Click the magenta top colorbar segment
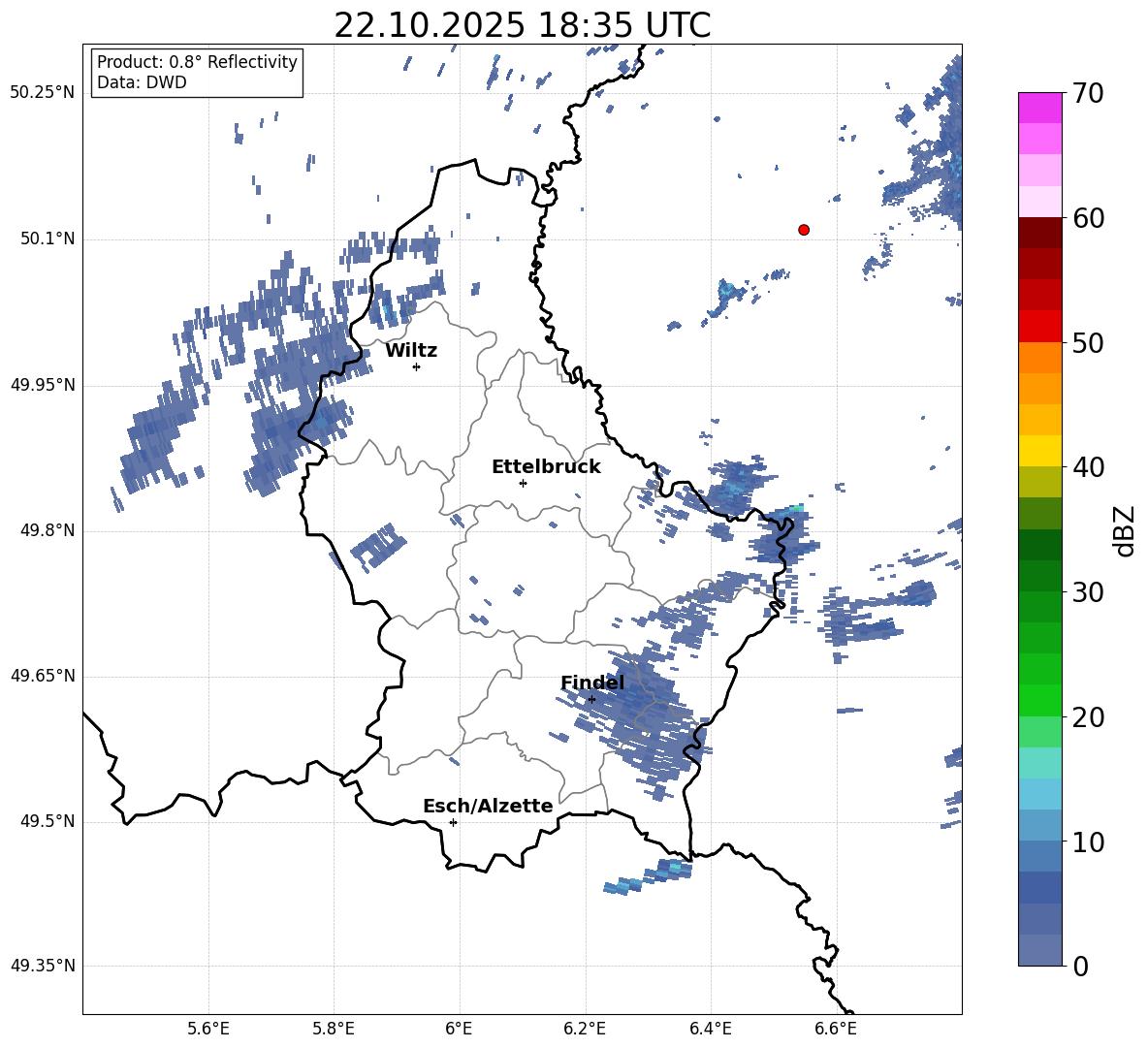This screenshot has width=1148, height=1048. (x=1040, y=108)
